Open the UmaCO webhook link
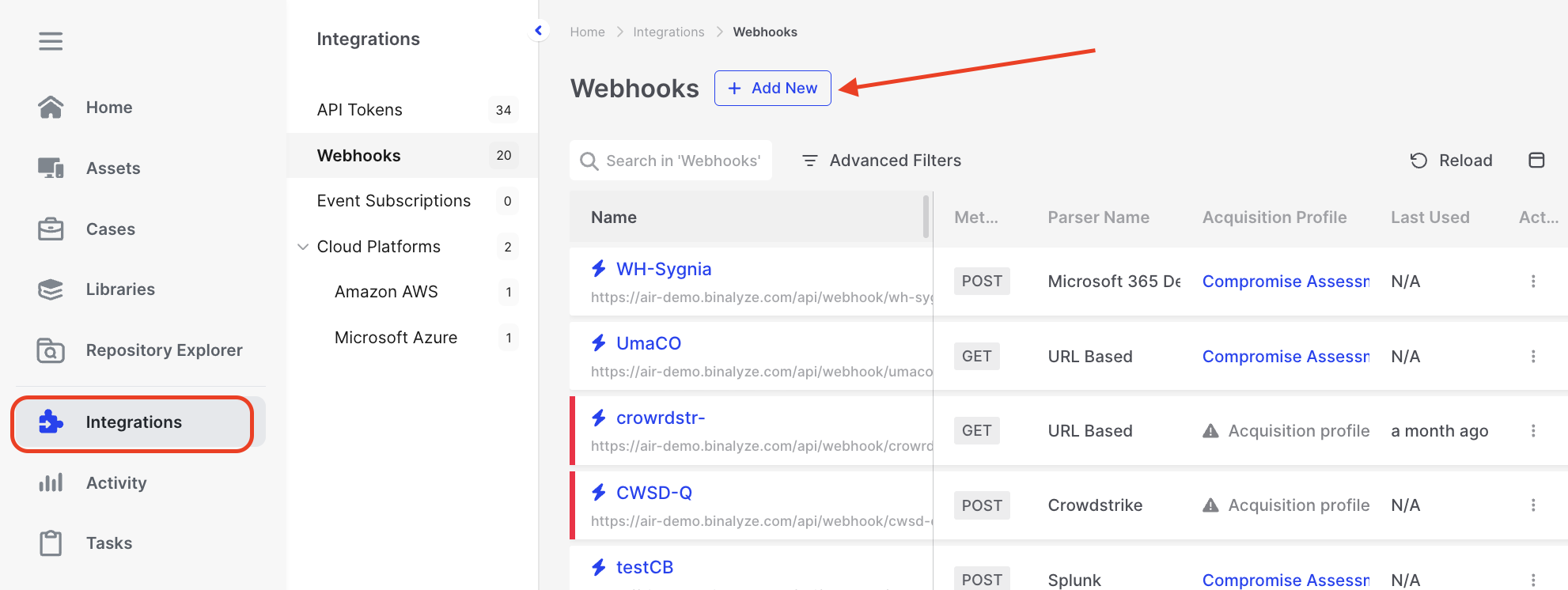1568x590 pixels. [x=648, y=343]
